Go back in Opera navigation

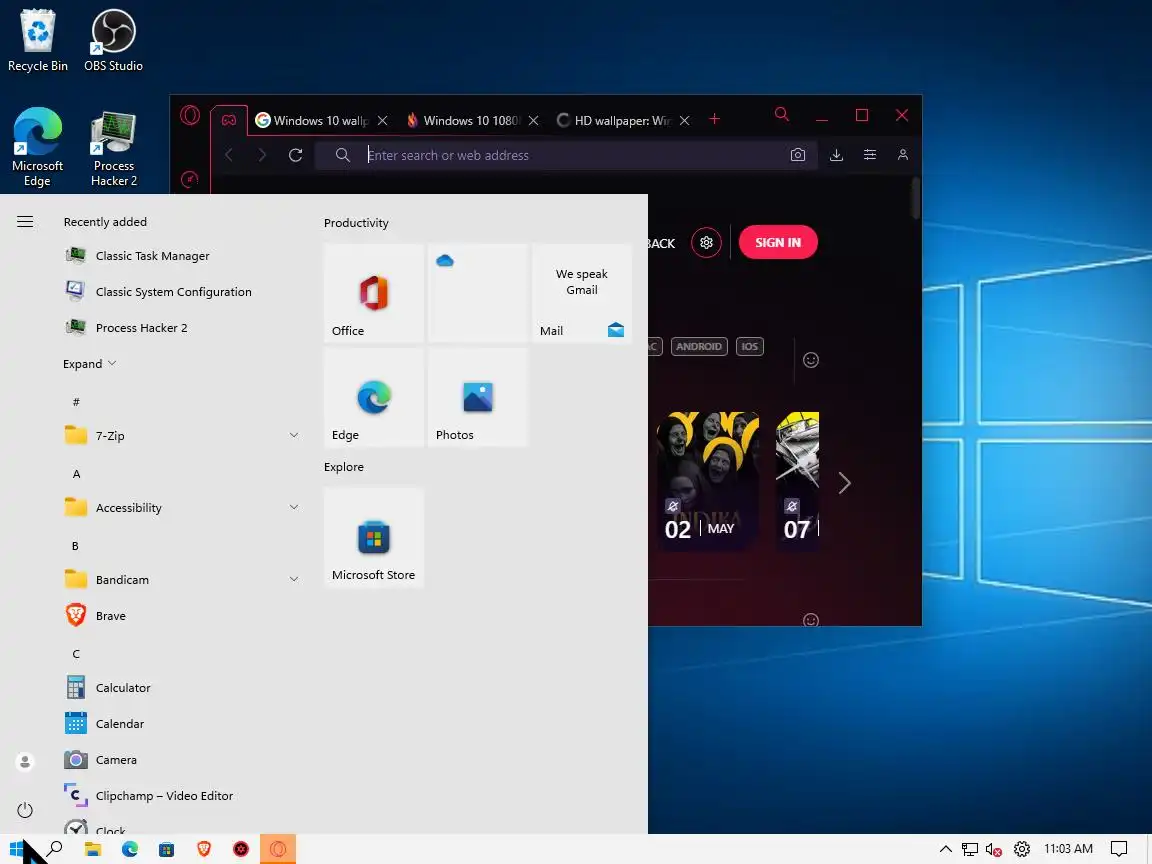point(229,155)
